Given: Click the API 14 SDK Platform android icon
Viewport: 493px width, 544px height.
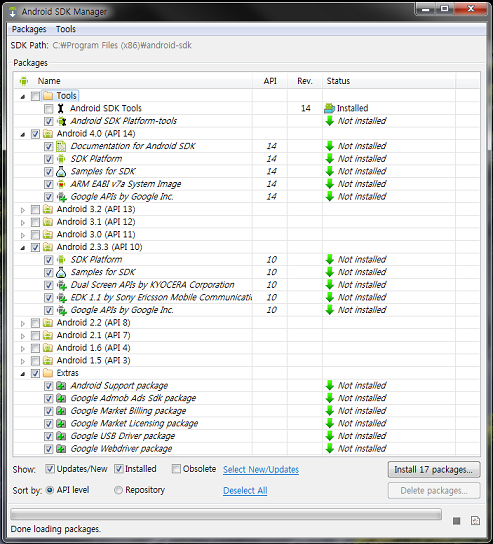Looking at the screenshot, I should coord(61,159).
